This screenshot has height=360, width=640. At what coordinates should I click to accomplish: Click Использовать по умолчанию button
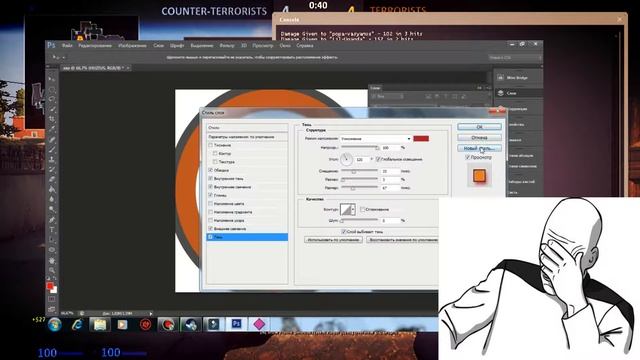pos(333,240)
